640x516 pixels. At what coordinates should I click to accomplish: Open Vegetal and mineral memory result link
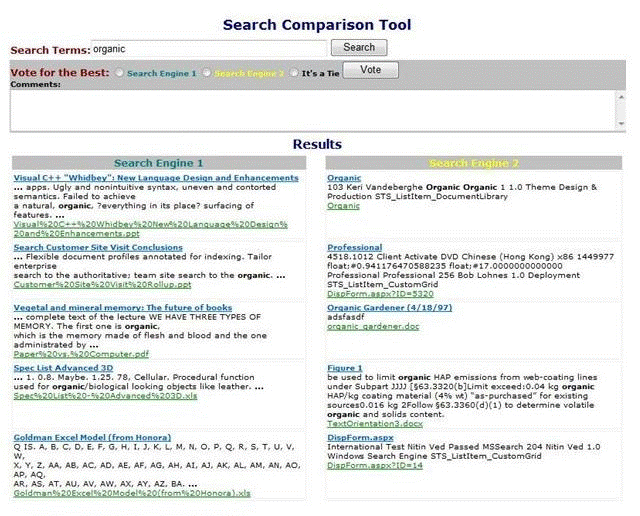coord(123,308)
